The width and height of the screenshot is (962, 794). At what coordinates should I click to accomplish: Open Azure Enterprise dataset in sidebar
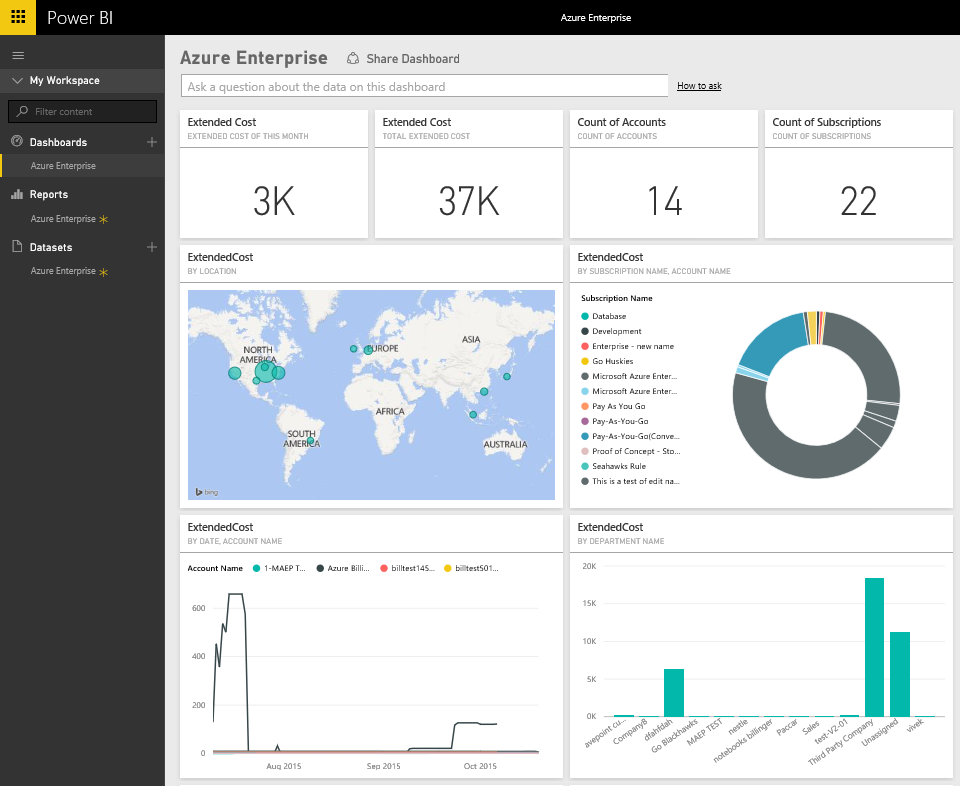63,271
